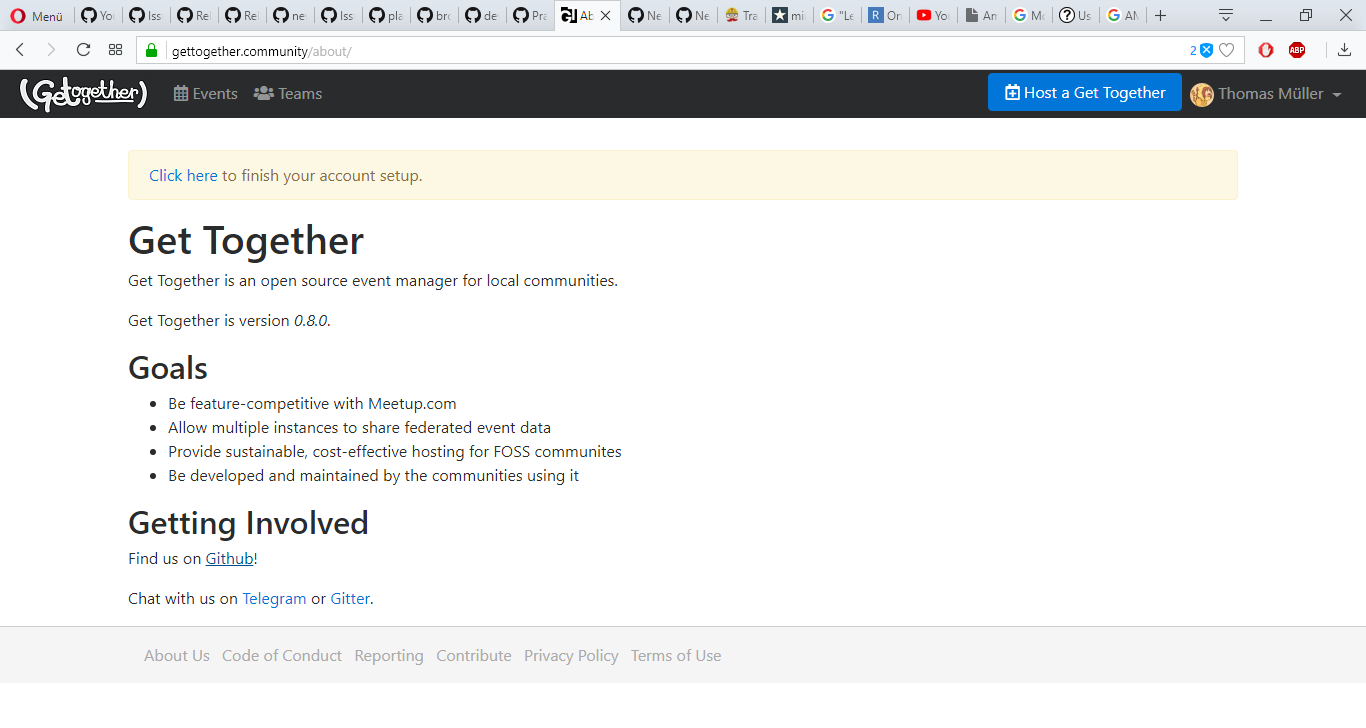
Task: Click the Get Together logo
Action: click(83, 93)
